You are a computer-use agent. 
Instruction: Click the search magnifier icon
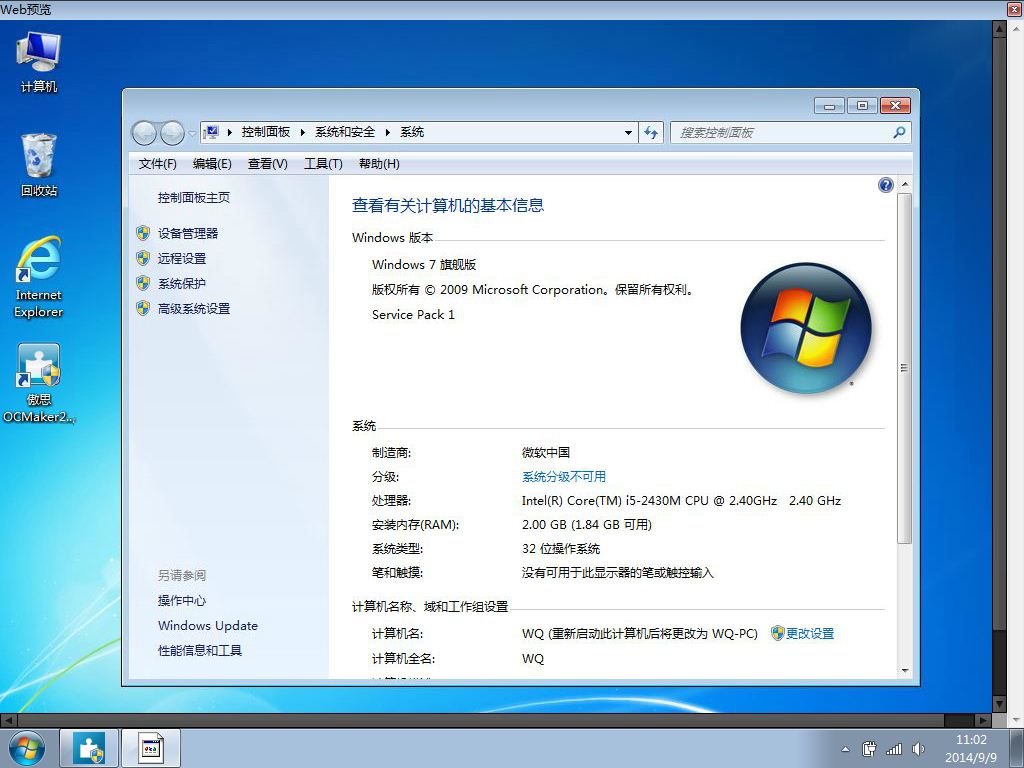point(899,133)
